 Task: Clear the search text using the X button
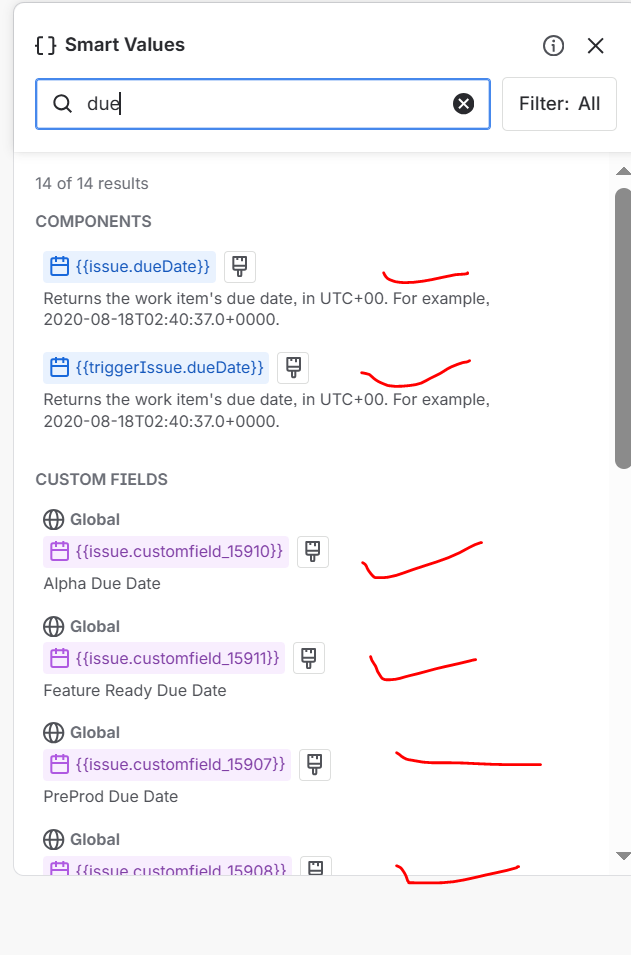click(463, 103)
